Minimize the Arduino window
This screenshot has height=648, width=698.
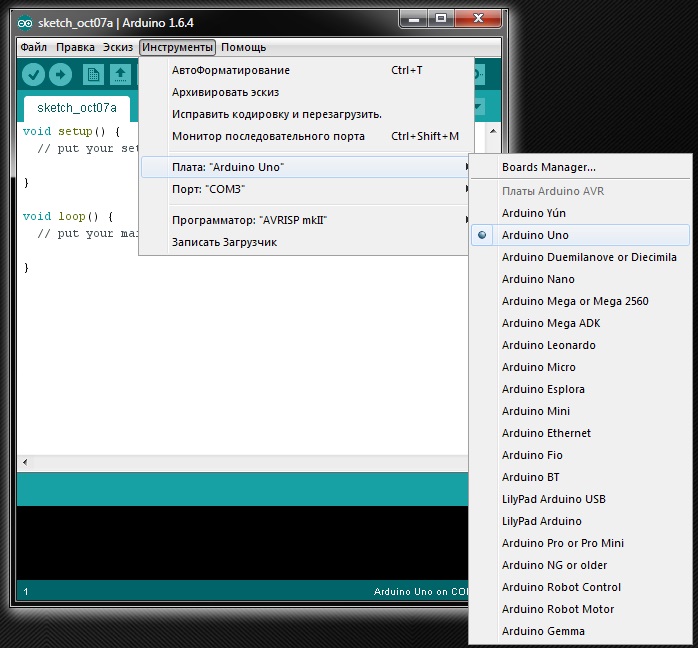(414, 19)
